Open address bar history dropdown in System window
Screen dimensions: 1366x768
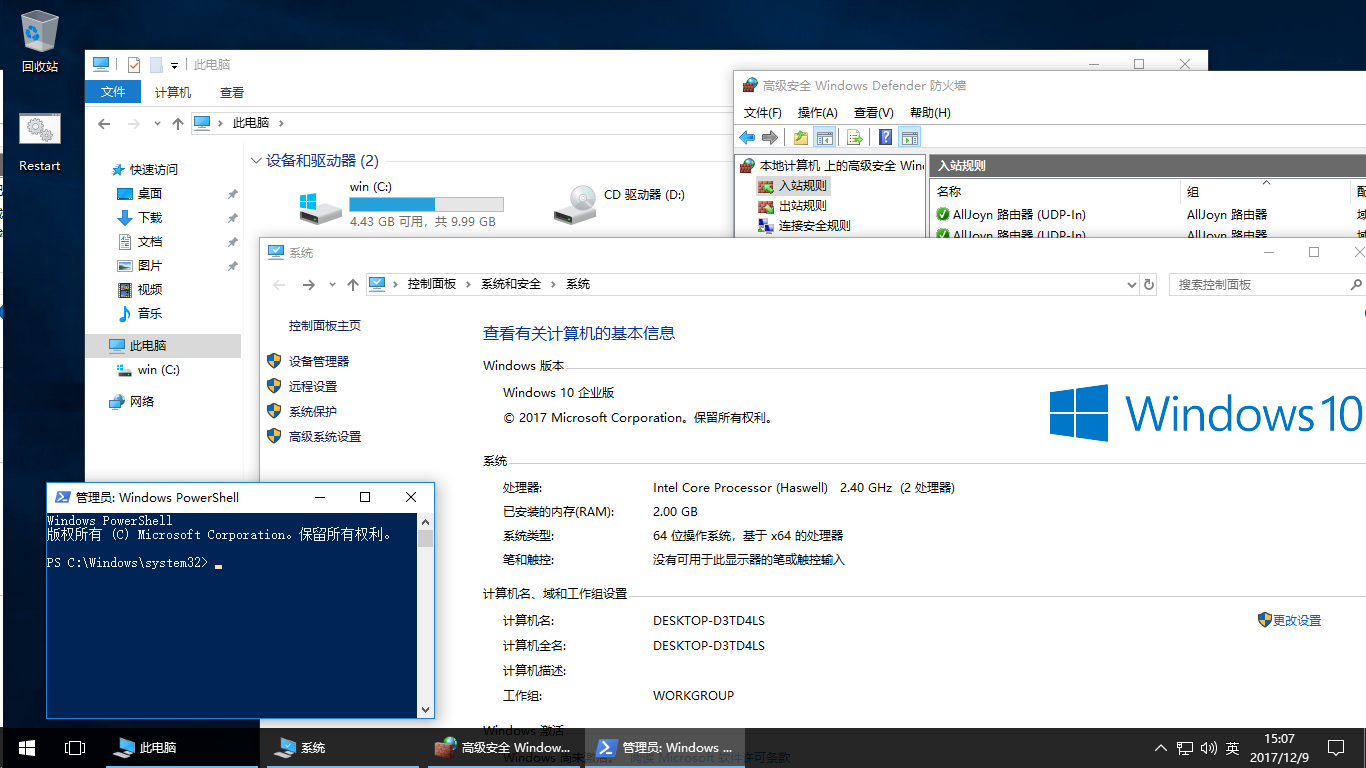[x=1131, y=284]
